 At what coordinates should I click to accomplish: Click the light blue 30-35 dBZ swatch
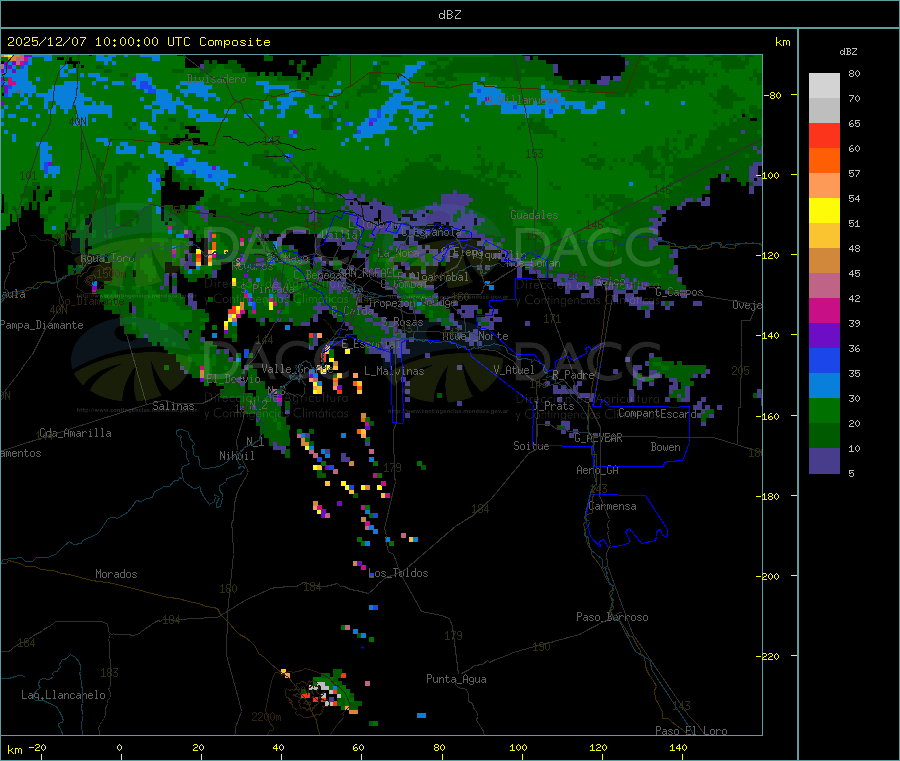pyautogui.click(x=824, y=386)
